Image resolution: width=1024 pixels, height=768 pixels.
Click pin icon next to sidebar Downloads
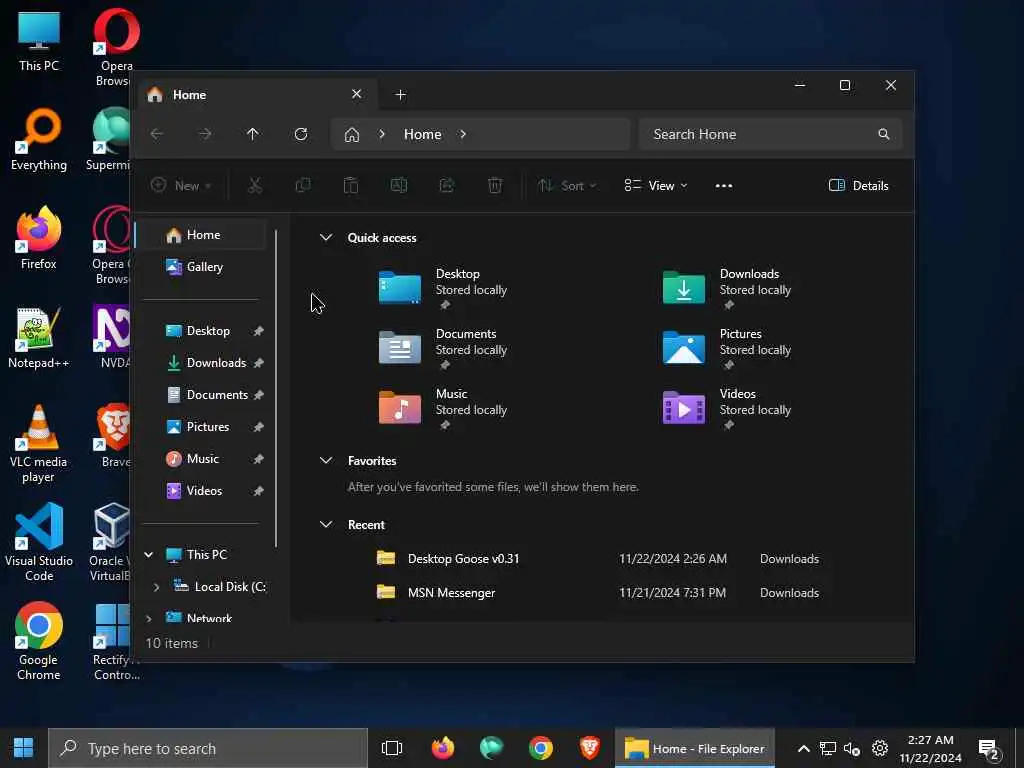tap(259, 363)
